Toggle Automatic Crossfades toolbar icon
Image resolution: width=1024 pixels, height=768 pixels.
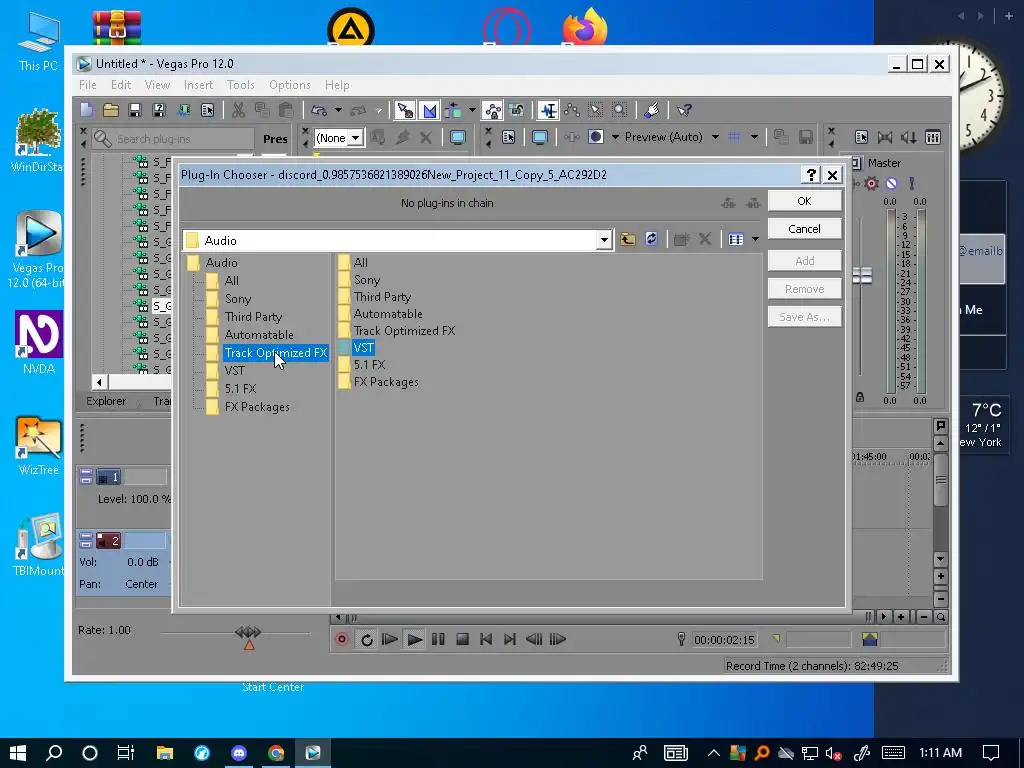click(430, 110)
